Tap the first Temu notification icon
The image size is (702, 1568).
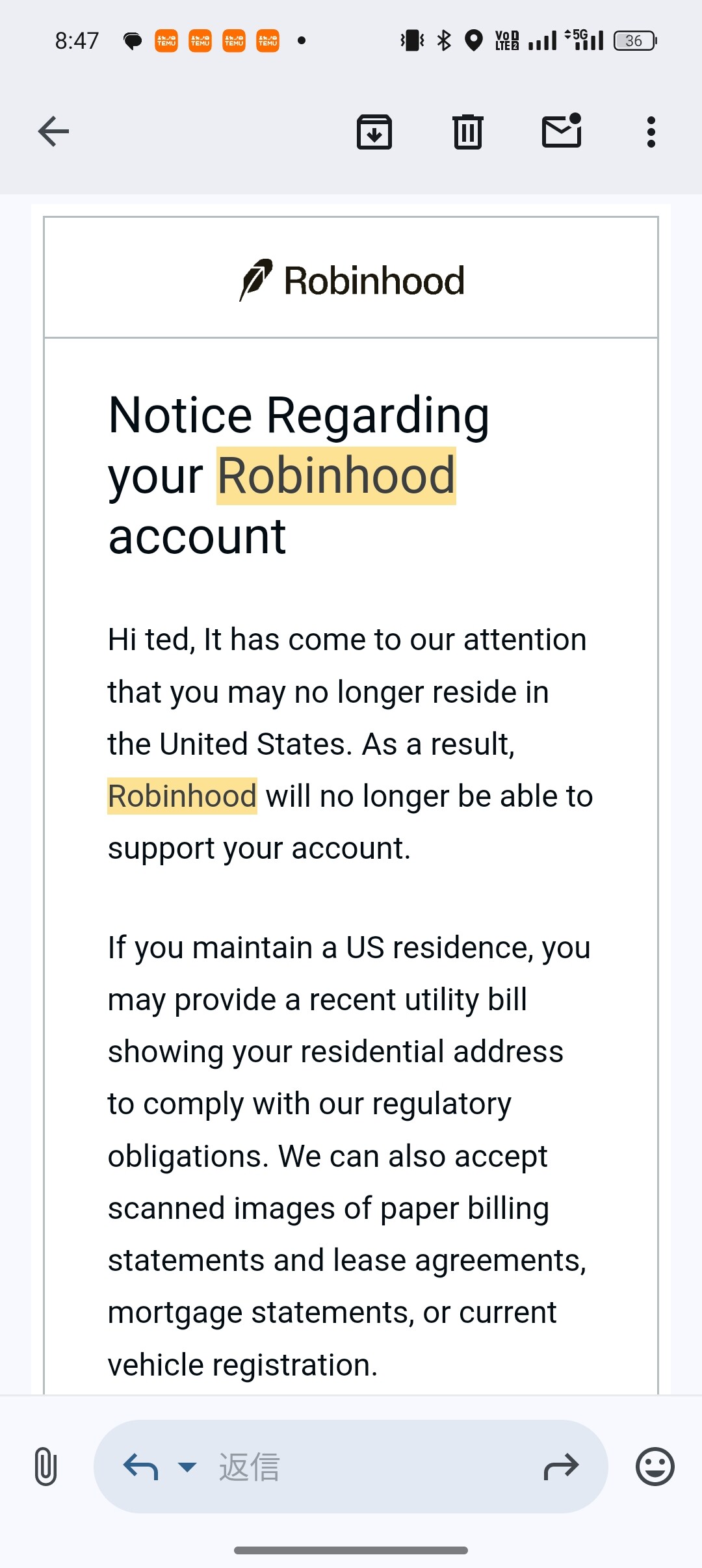coord(166,41)
